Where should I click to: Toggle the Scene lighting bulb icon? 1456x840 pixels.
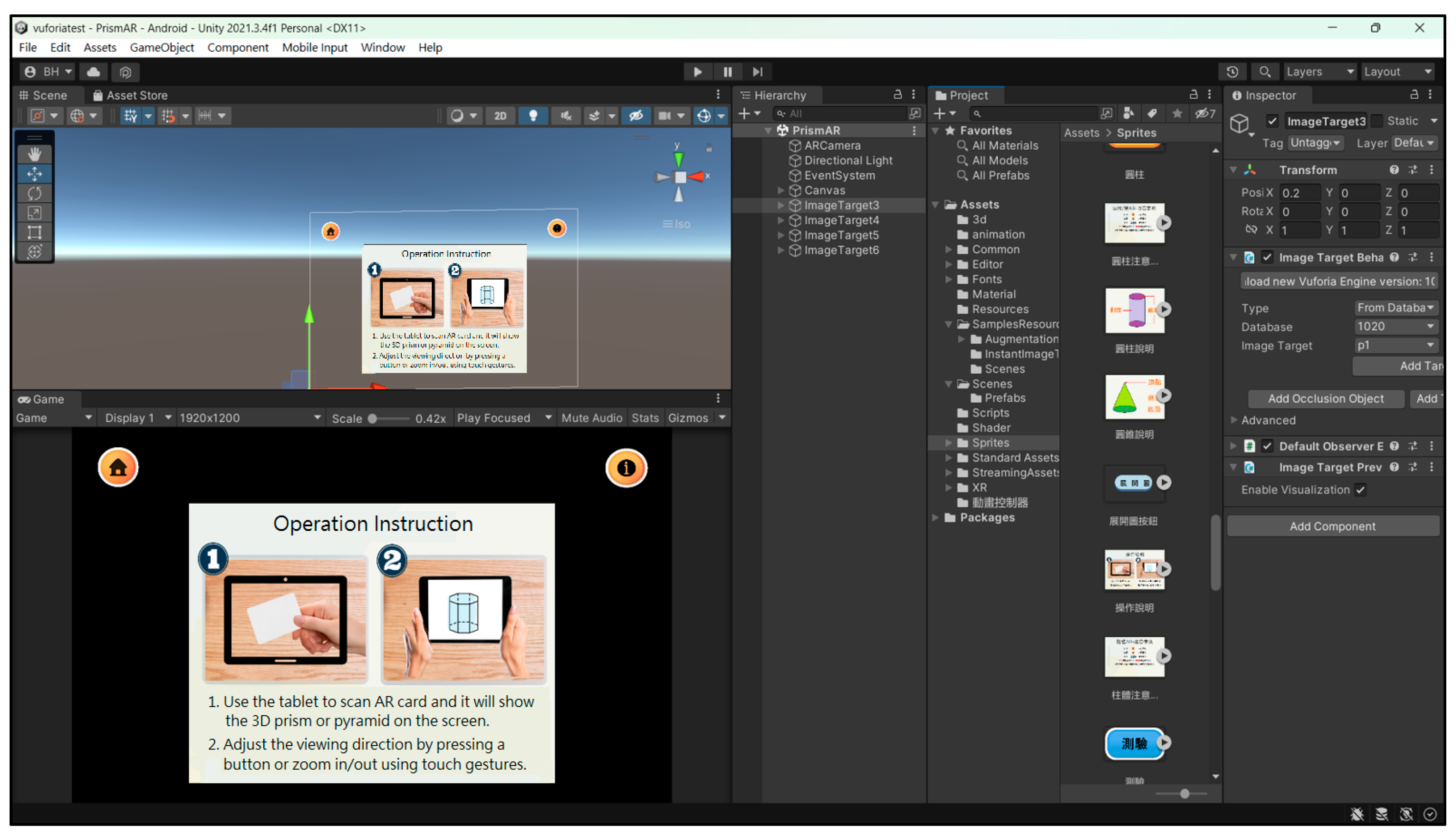[532, 116]
